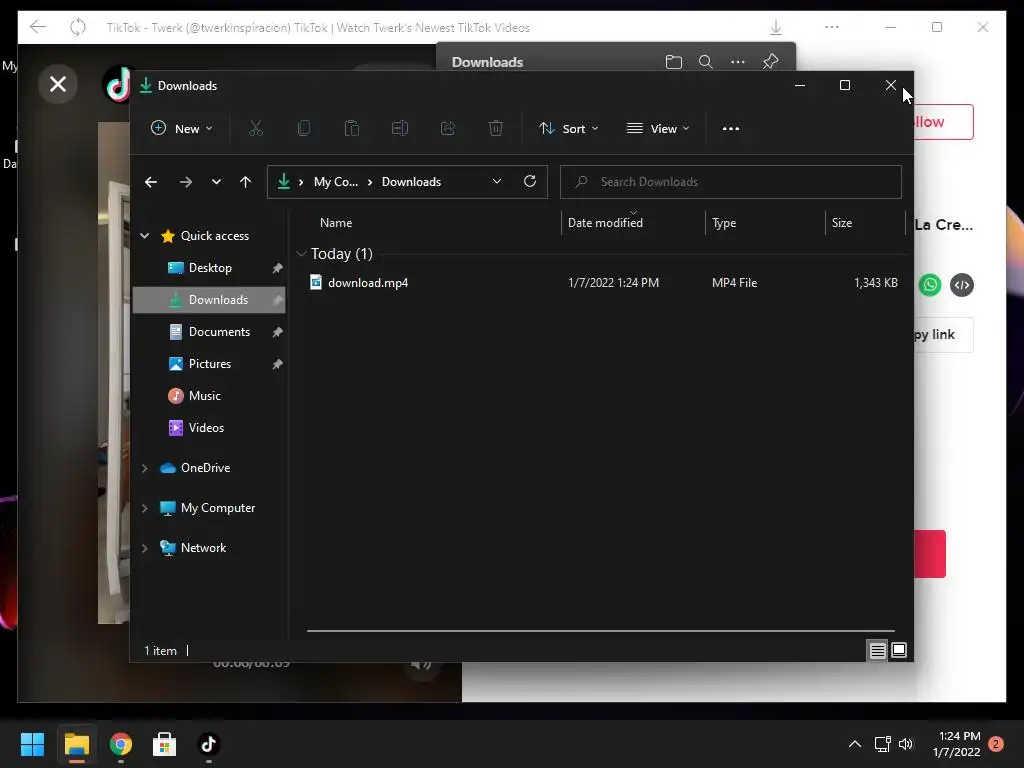This screenshot has width=1024, height=768.
Task: Click the volume icon in system tray
Action: point(906,744)
